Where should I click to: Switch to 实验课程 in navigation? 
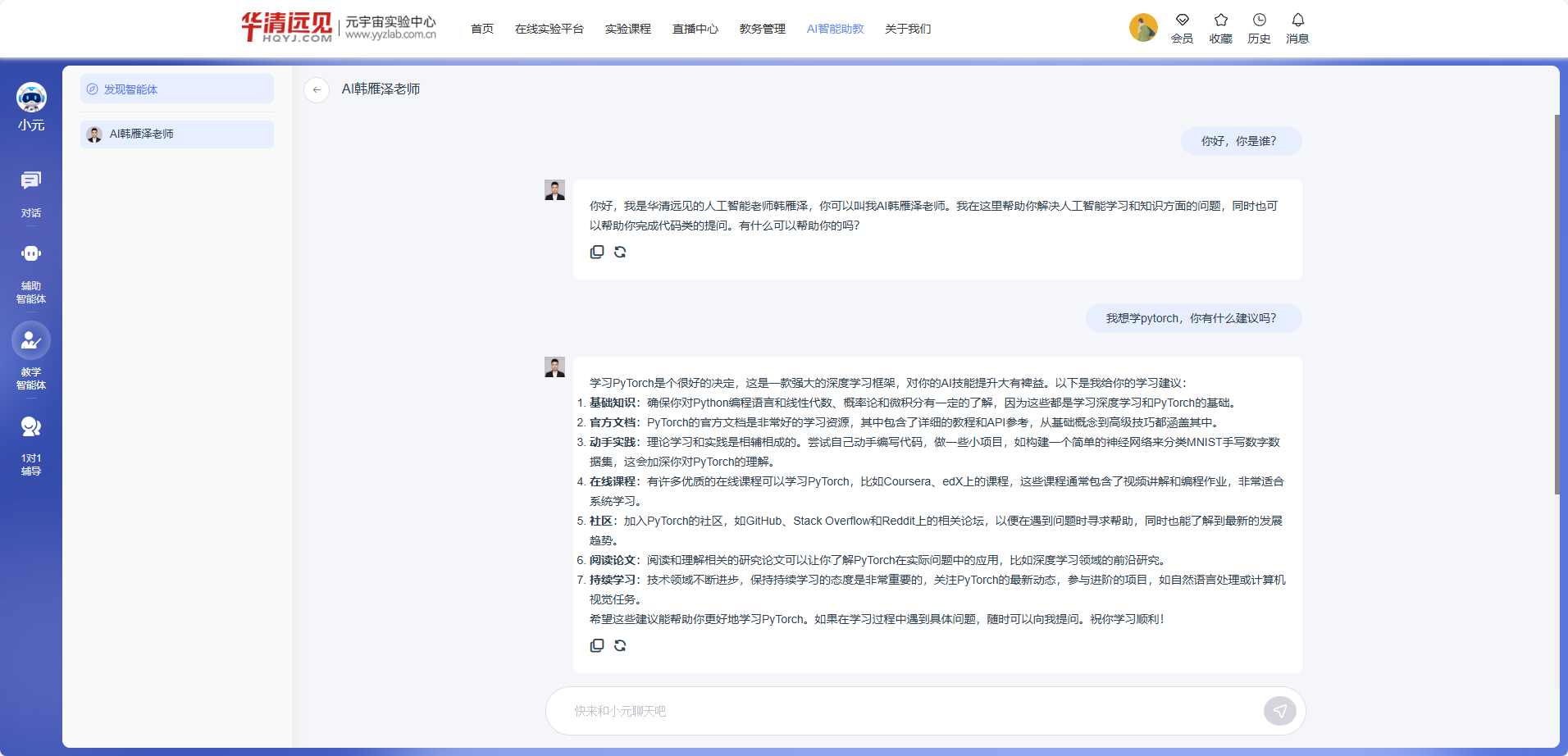click(x=627, y=29)
